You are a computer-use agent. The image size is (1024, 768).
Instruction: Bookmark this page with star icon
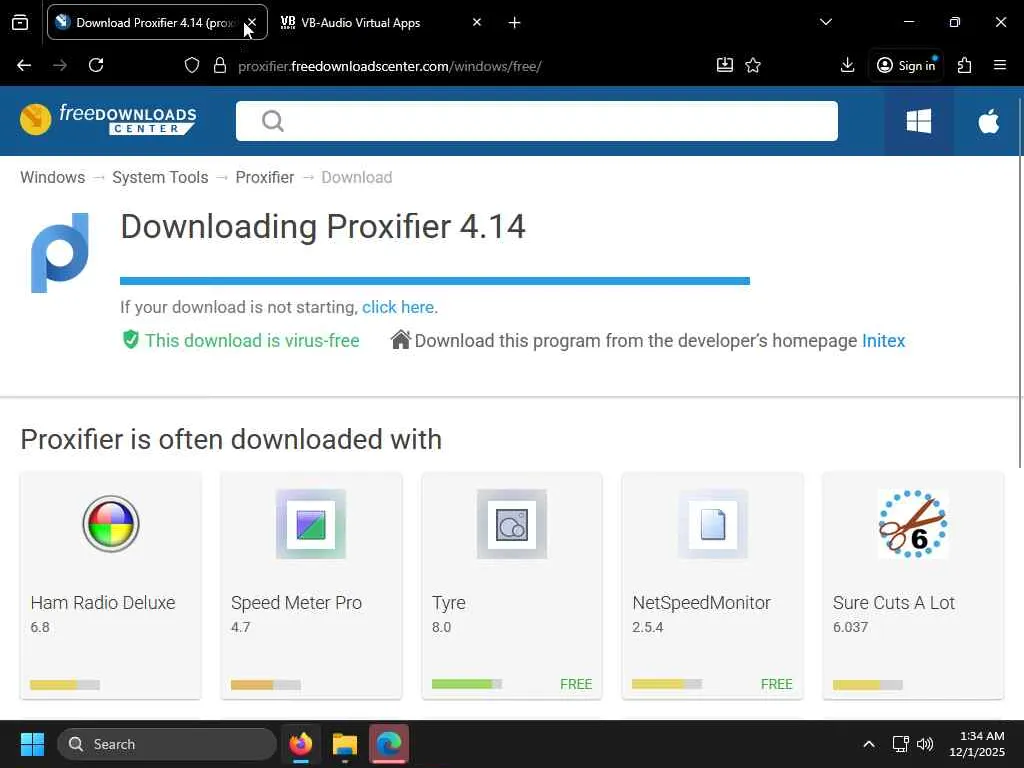pos(753,65)
